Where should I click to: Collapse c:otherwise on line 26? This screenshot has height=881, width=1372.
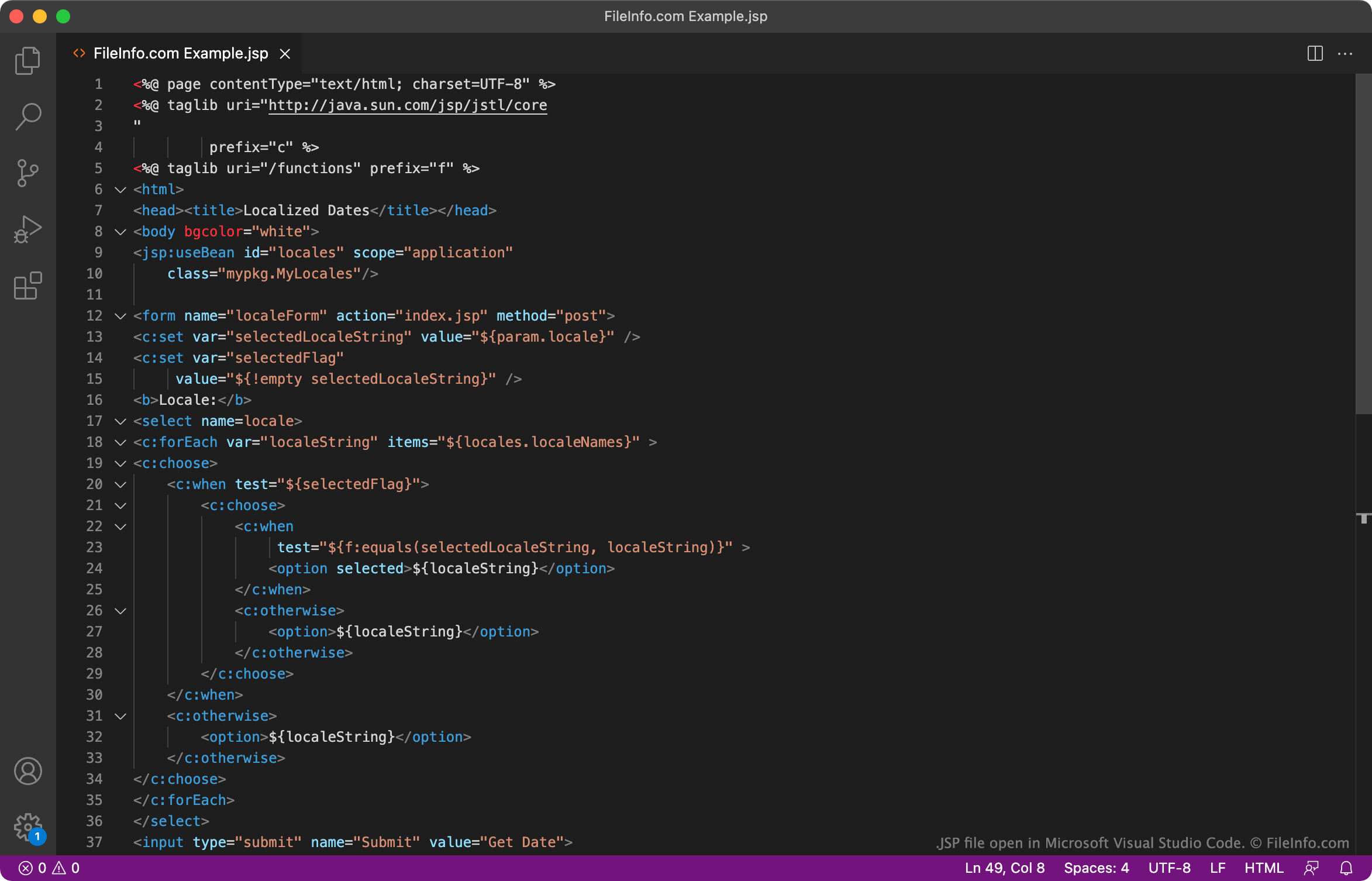pyautogui.click(x=120, y=611)
